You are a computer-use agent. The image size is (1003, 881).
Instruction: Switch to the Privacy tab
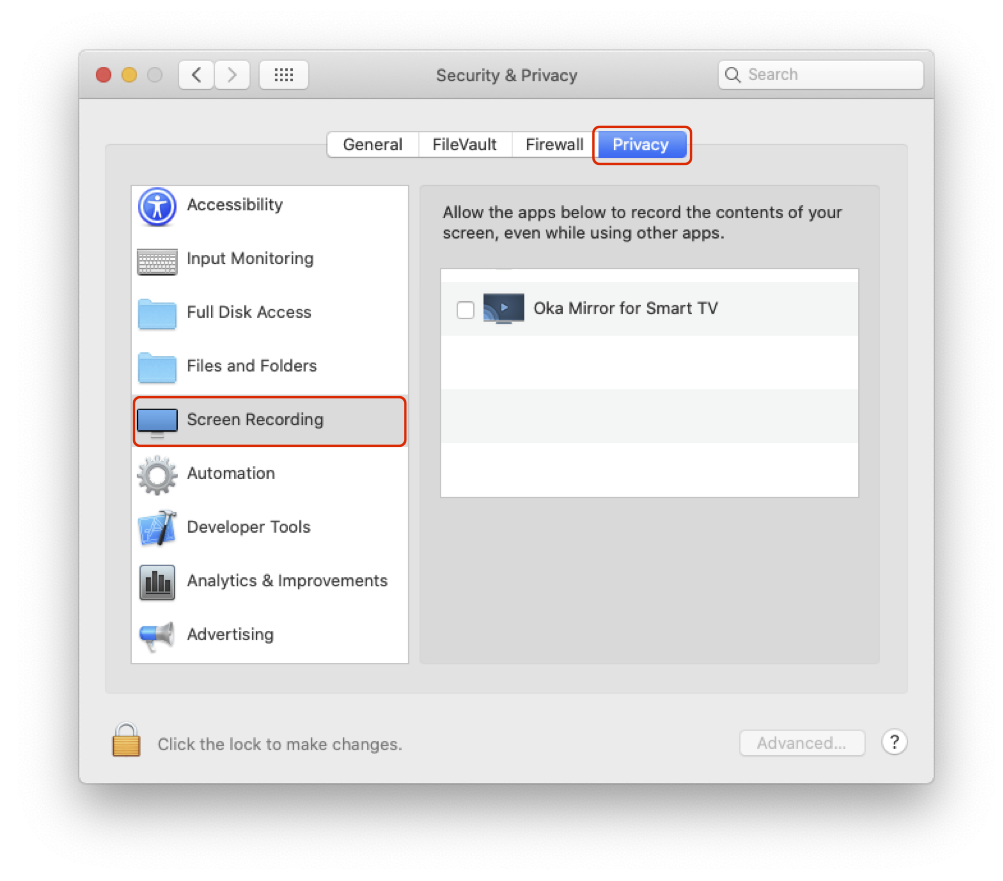point(641,144)
